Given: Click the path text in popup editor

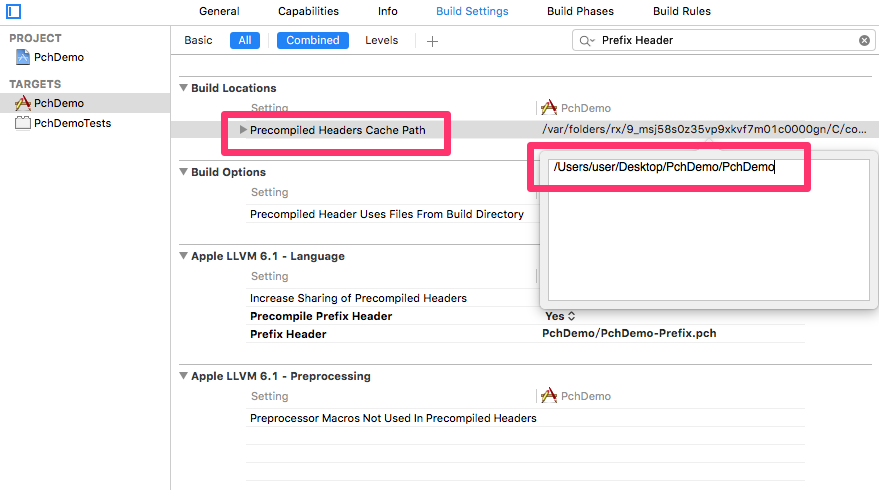Looking at the screenshot, I should (x=664, y=167).
